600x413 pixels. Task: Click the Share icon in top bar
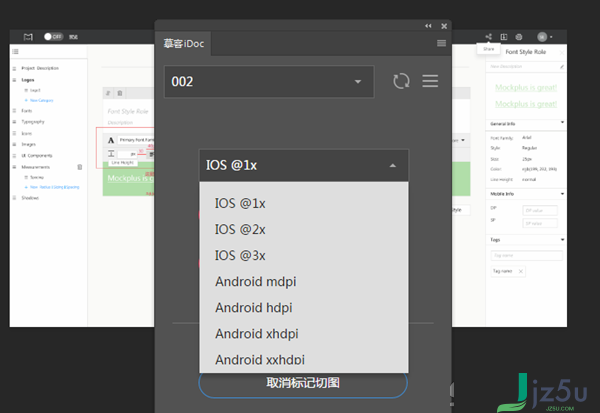489,37
